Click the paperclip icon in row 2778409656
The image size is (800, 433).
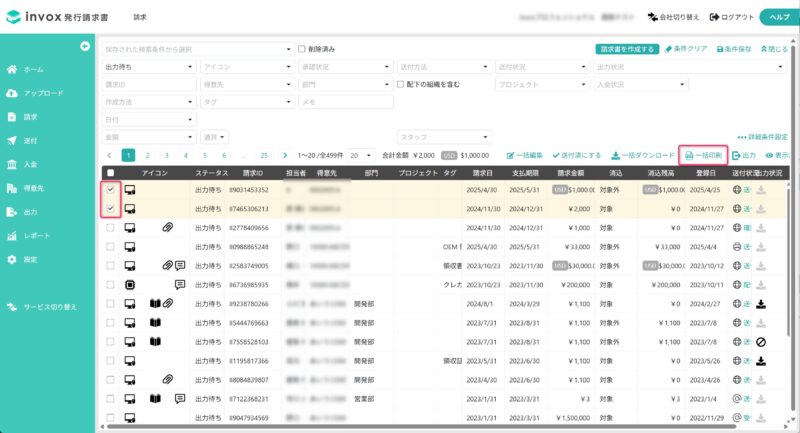coord(167,227)
